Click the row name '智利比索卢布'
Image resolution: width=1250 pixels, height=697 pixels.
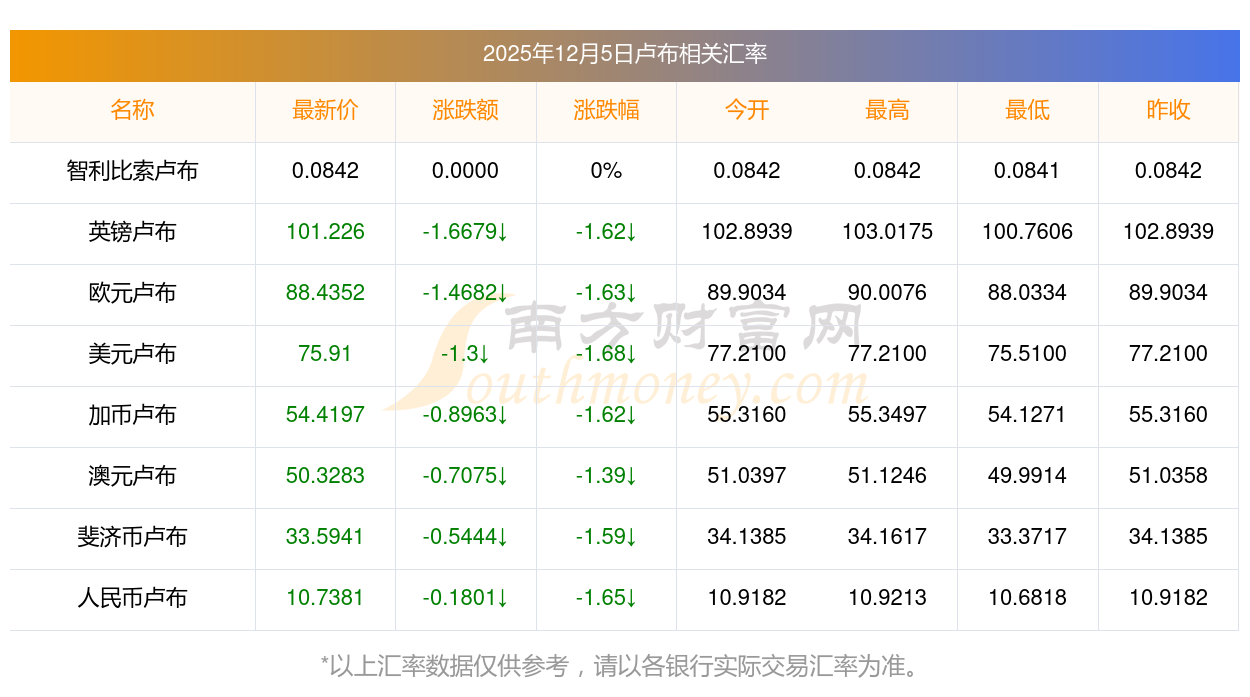coord(132,171)
